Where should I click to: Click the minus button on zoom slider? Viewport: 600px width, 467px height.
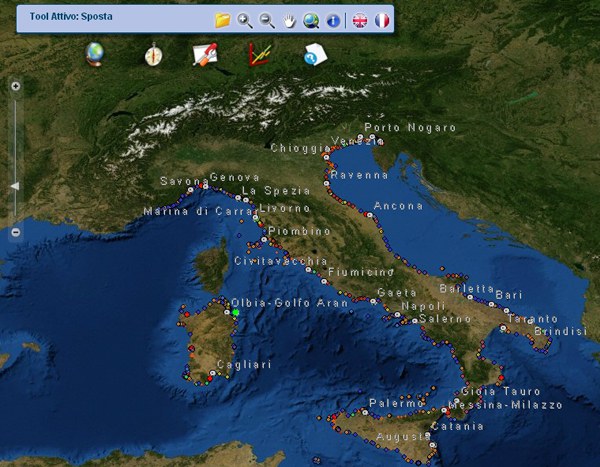click(x=15, y=232)
